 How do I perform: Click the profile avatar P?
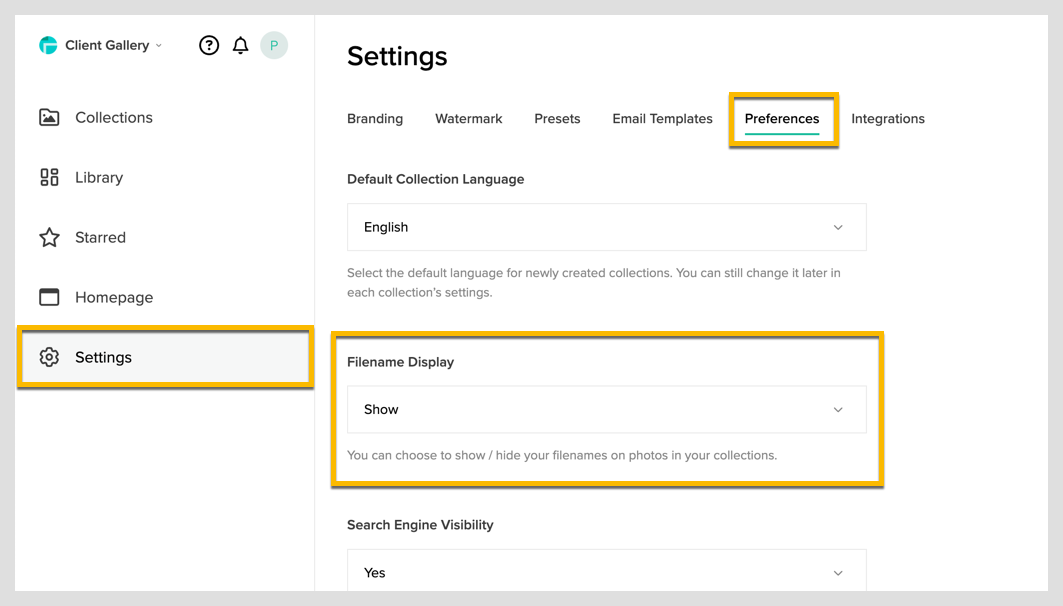pyautogui.click(x=274, y=45)
